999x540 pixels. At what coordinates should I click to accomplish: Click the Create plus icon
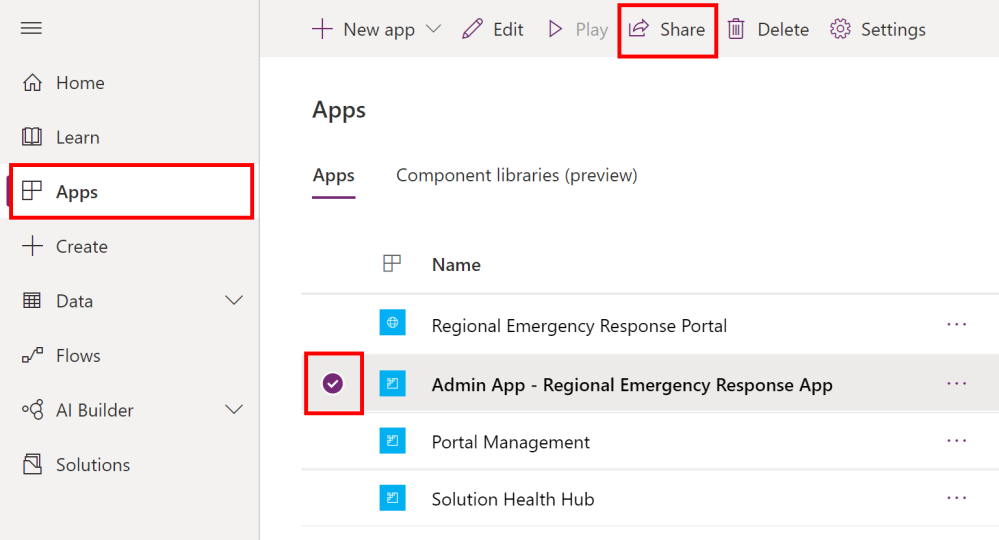click(32, 246)
